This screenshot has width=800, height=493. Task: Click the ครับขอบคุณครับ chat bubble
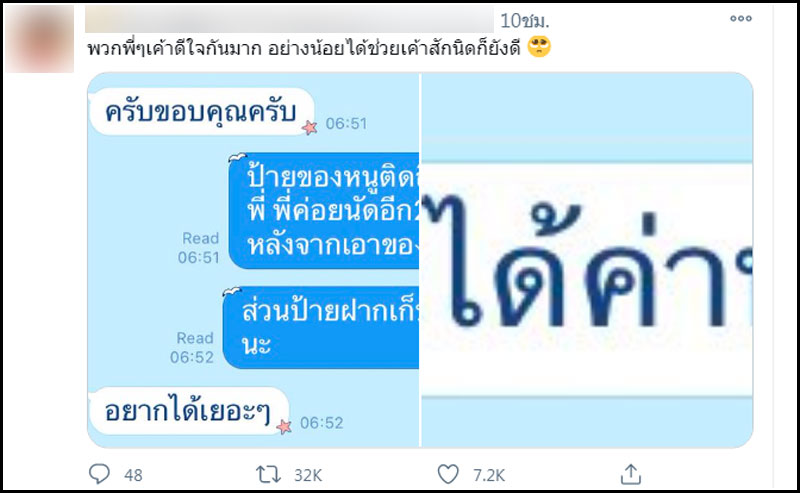pyautogui.click(x=202, y=112)
